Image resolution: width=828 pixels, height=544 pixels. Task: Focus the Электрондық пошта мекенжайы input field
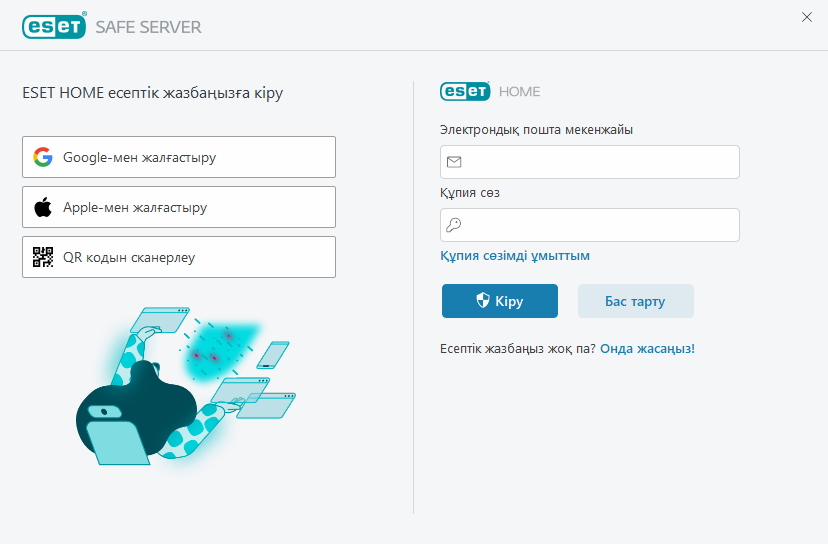pos(600,162)
